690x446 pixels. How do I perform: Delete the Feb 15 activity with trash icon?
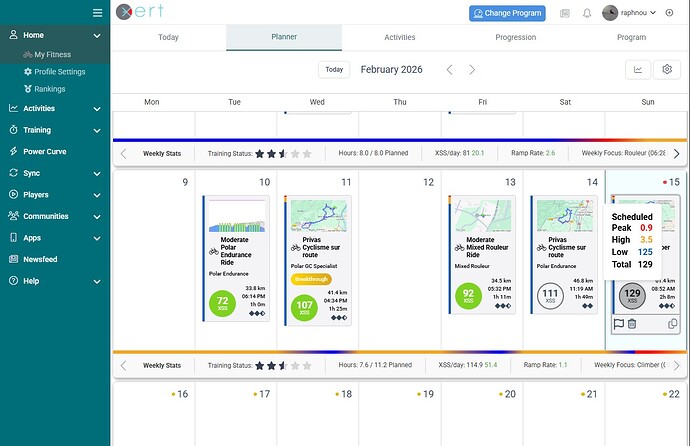632,324
